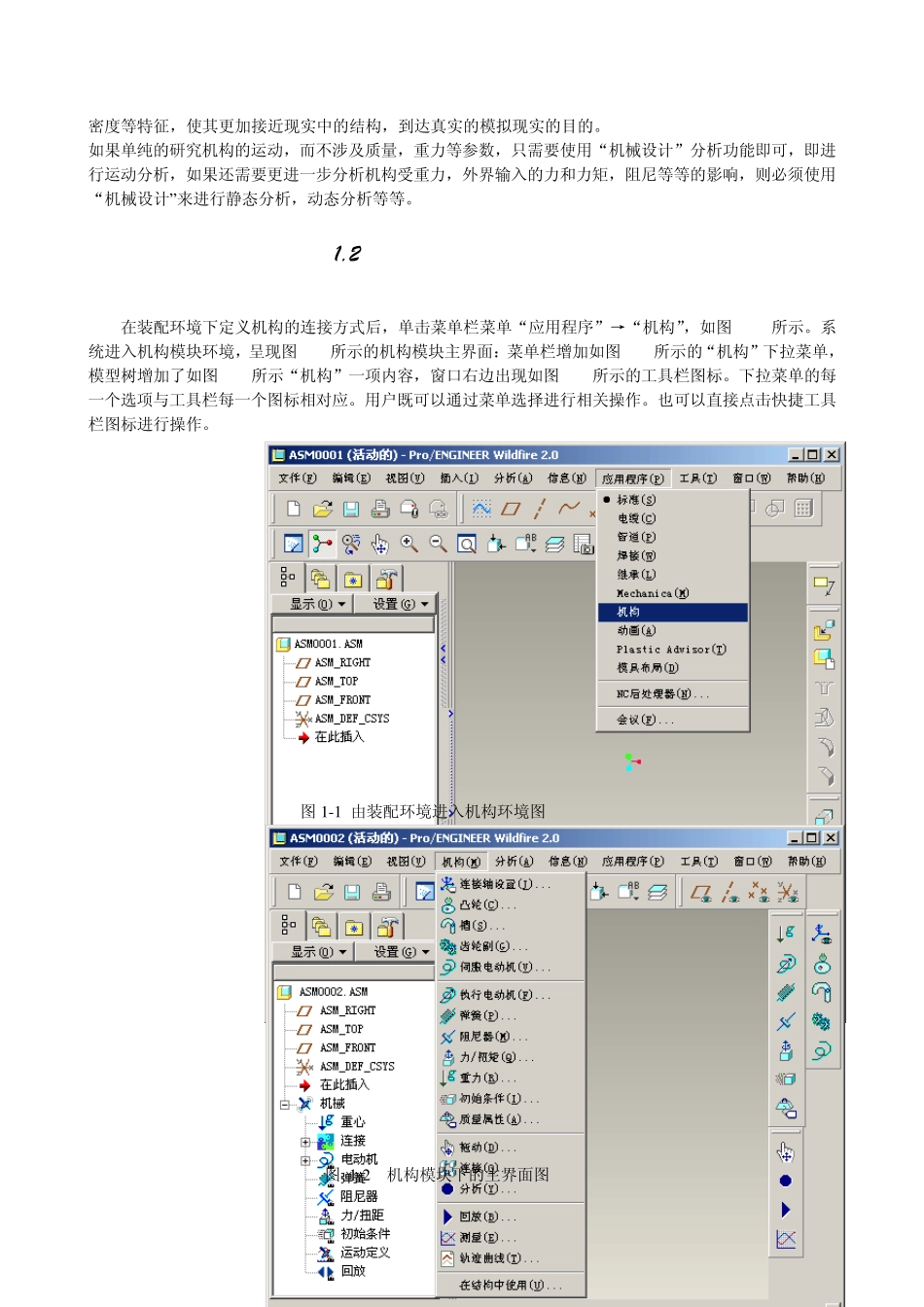This screenshot has height=1307, width=924.
Task: Click cam icon in ASM0002 right toolbar
Action: click(822, 964)
